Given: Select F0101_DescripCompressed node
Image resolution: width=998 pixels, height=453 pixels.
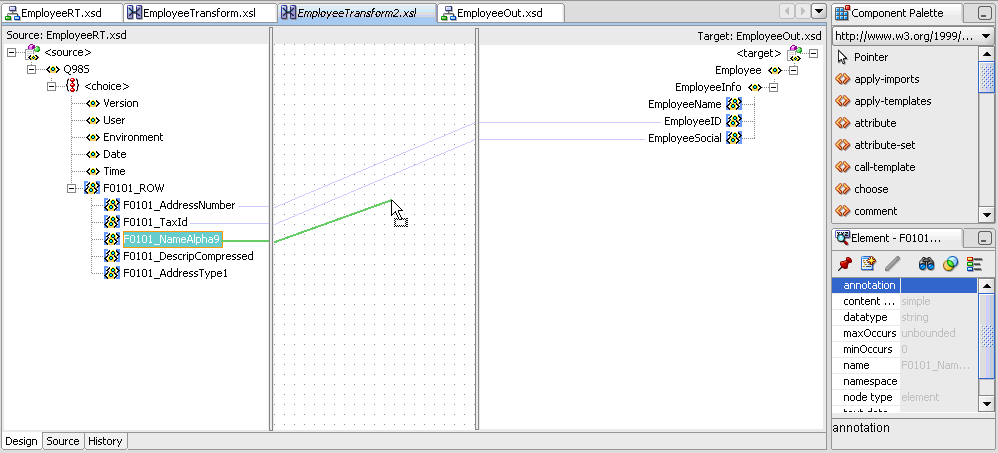Looking at the screenshot, I should point(188,256).
